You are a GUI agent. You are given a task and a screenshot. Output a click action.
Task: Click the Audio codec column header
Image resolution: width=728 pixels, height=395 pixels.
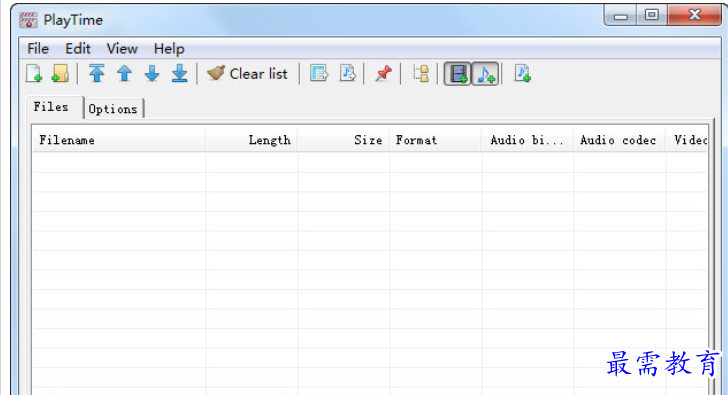[x=619, y=140]
